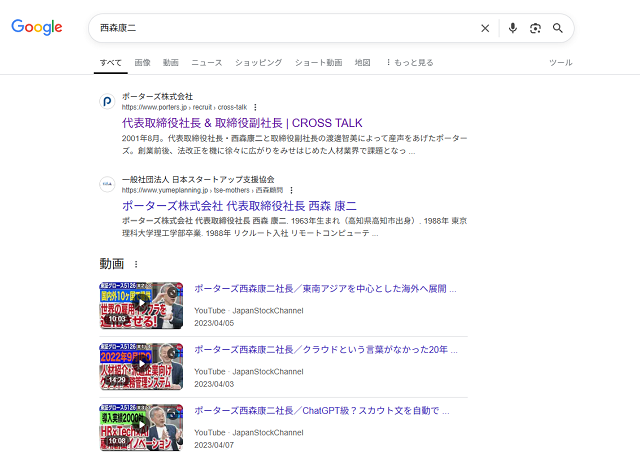Viewport: 640px width, 463px height.
Task: Open the three-dot menu beside the 動画 heading
Action: [136, 264]
